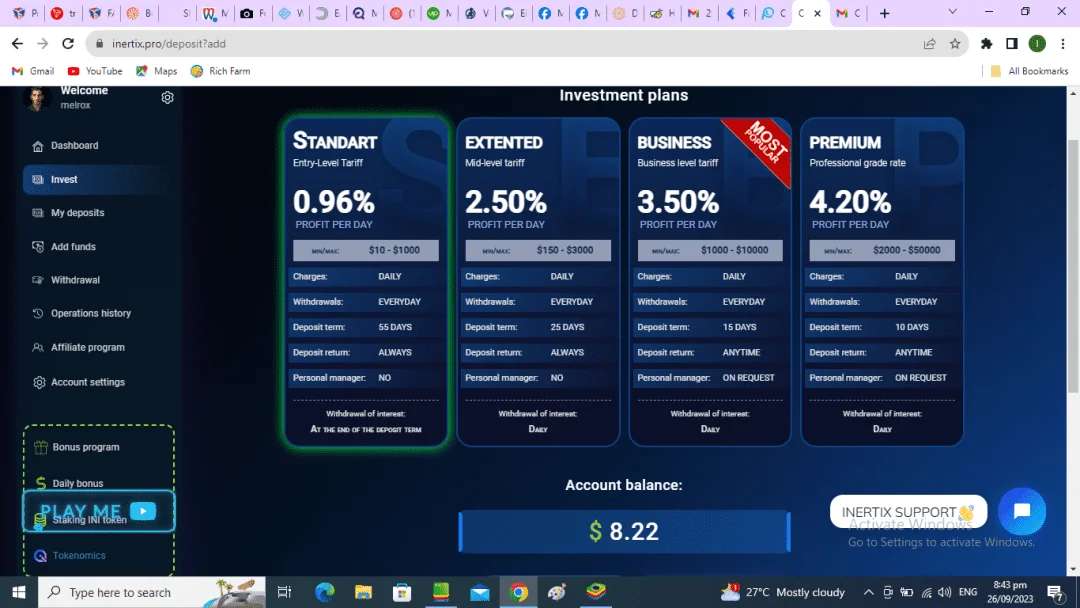Open the Withdrawal page
Screen dimensions: 1080x608
75,280
